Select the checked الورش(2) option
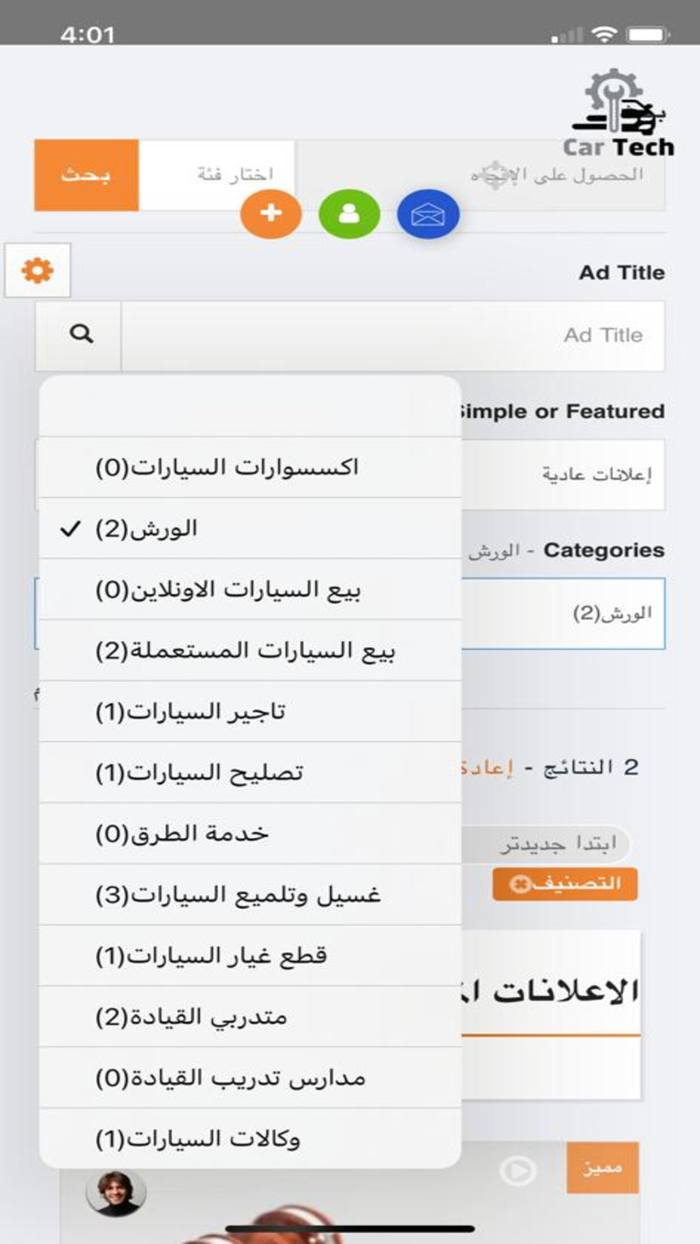700x1244 pixels. coord(250,529)
